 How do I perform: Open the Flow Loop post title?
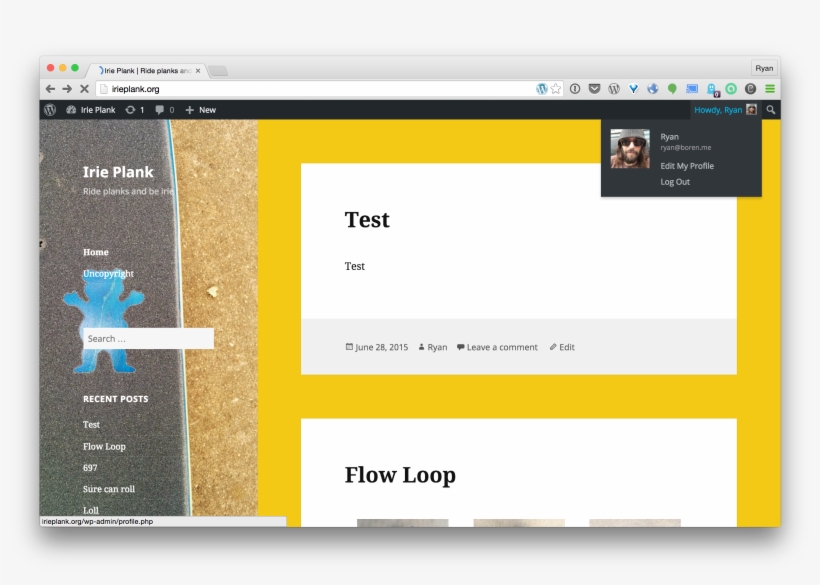[x=400, y=475]
